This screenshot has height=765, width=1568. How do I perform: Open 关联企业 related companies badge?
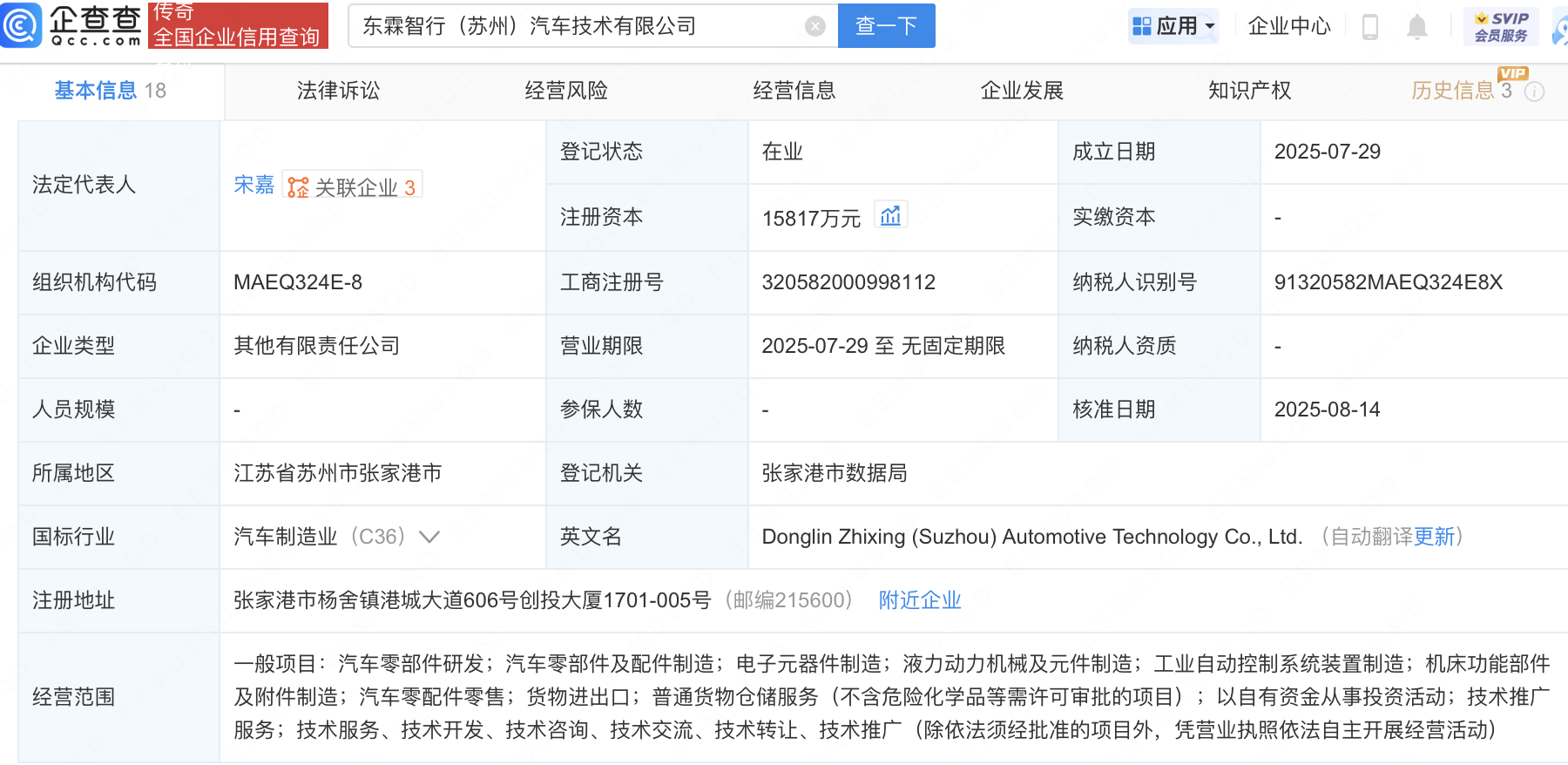353,186
